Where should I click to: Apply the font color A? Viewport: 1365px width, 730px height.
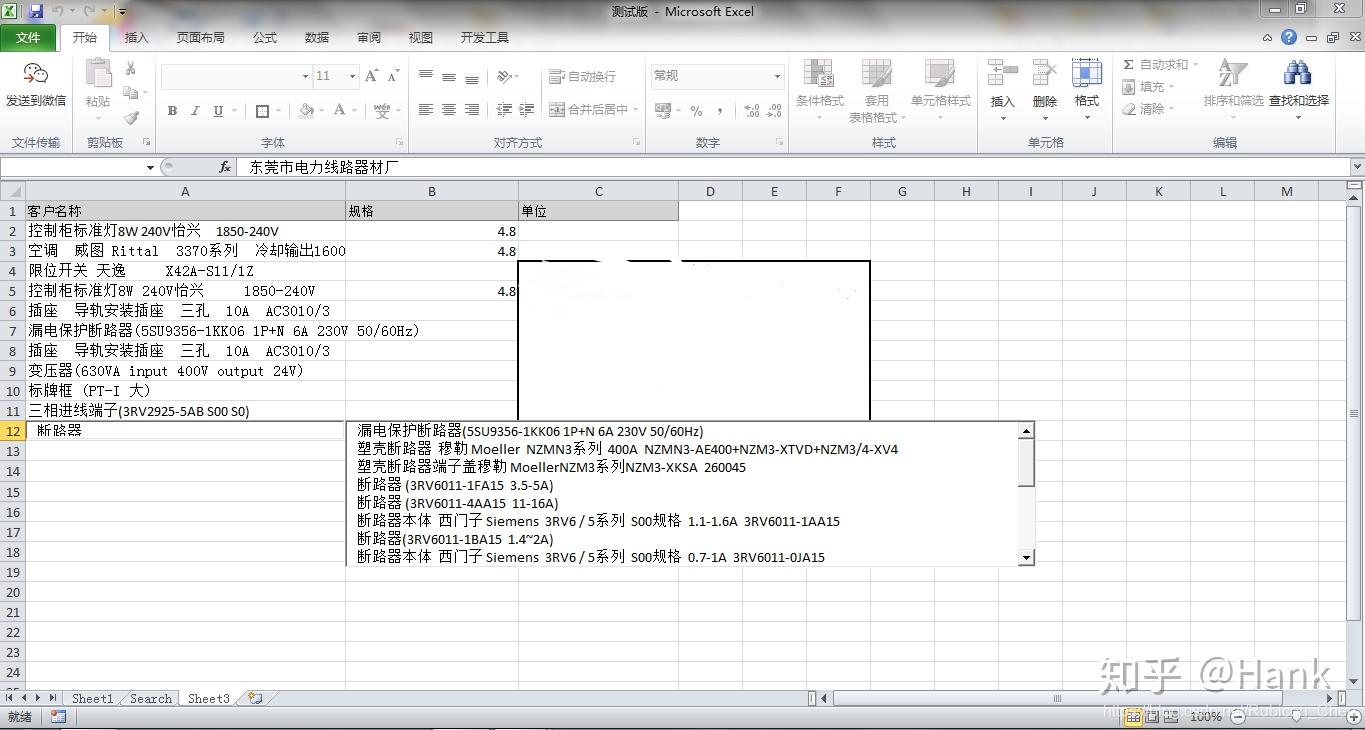pos(340,111)
